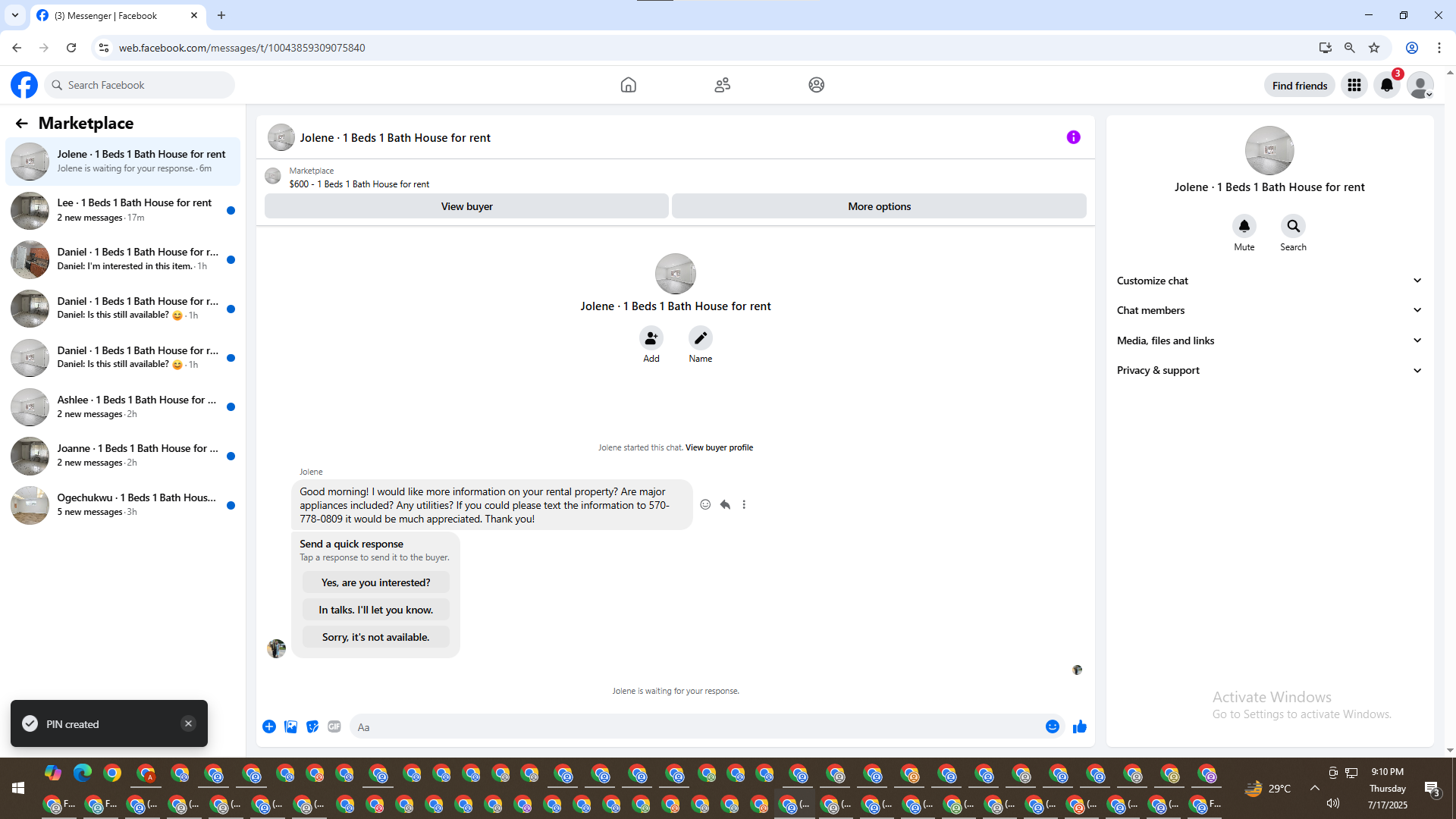Expand the Privacy & support section

[x=1269, y=370]
